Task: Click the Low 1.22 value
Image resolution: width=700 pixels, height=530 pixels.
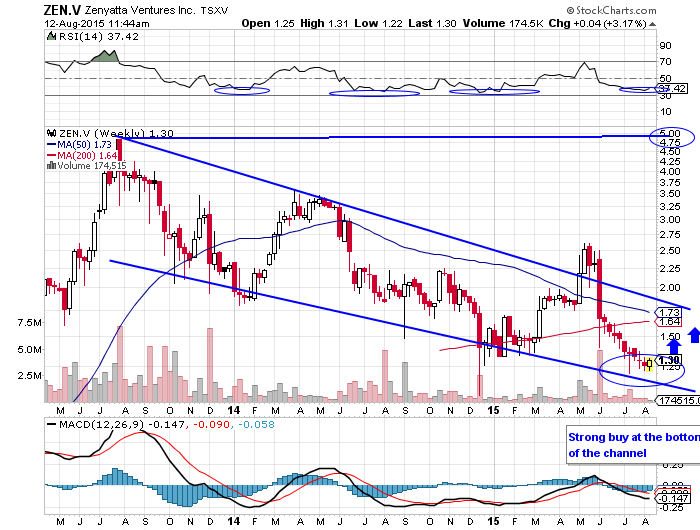Action: 379,23
